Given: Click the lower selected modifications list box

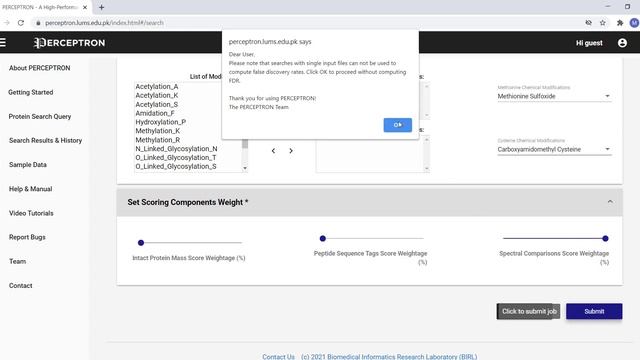Looking at the screenshot, I should click(372, 154).
